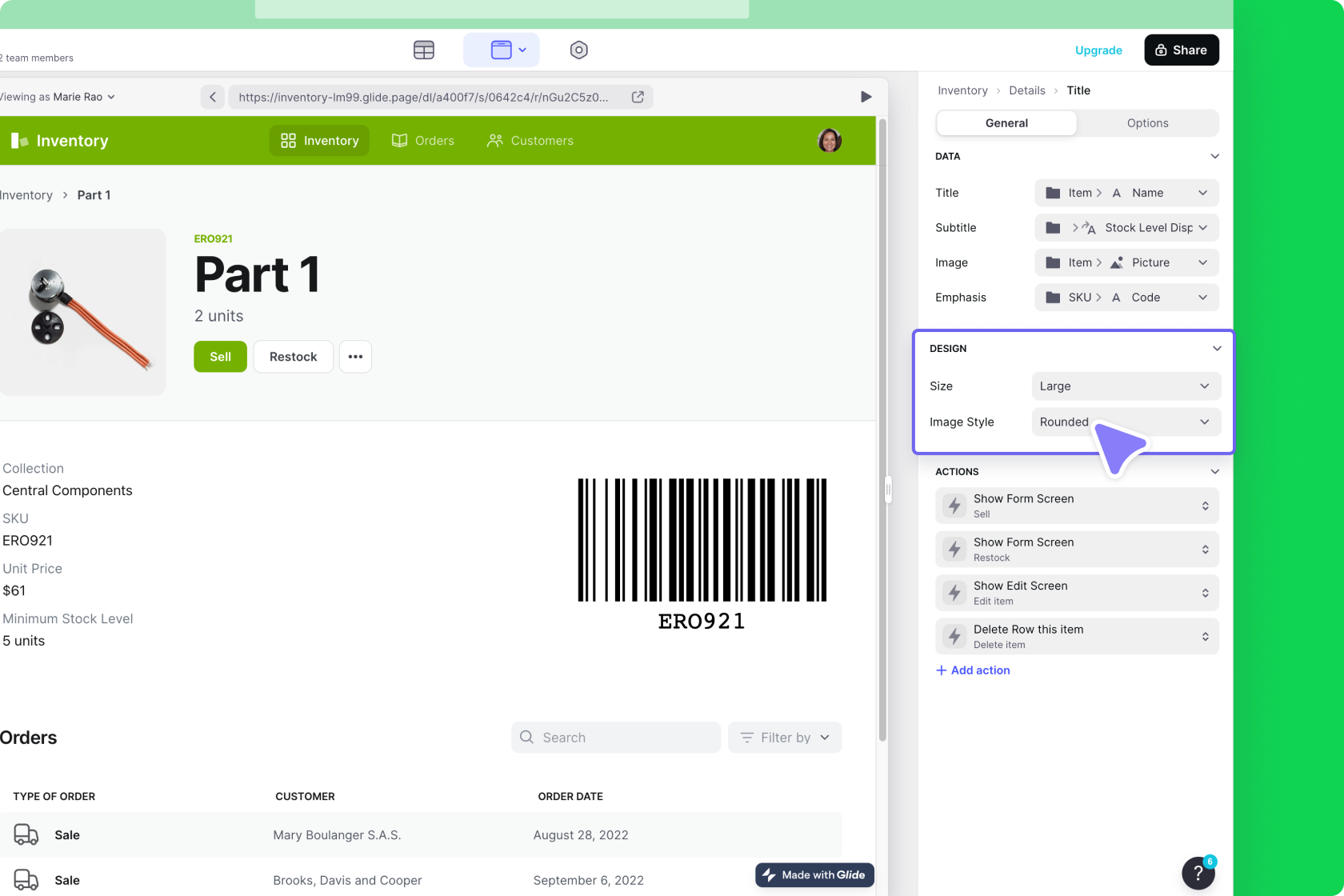Open the Orders navigation tab
Image resolution: width=1344 pixels, height=896 pixels.
pyautogui.click(x=423, y=141)
